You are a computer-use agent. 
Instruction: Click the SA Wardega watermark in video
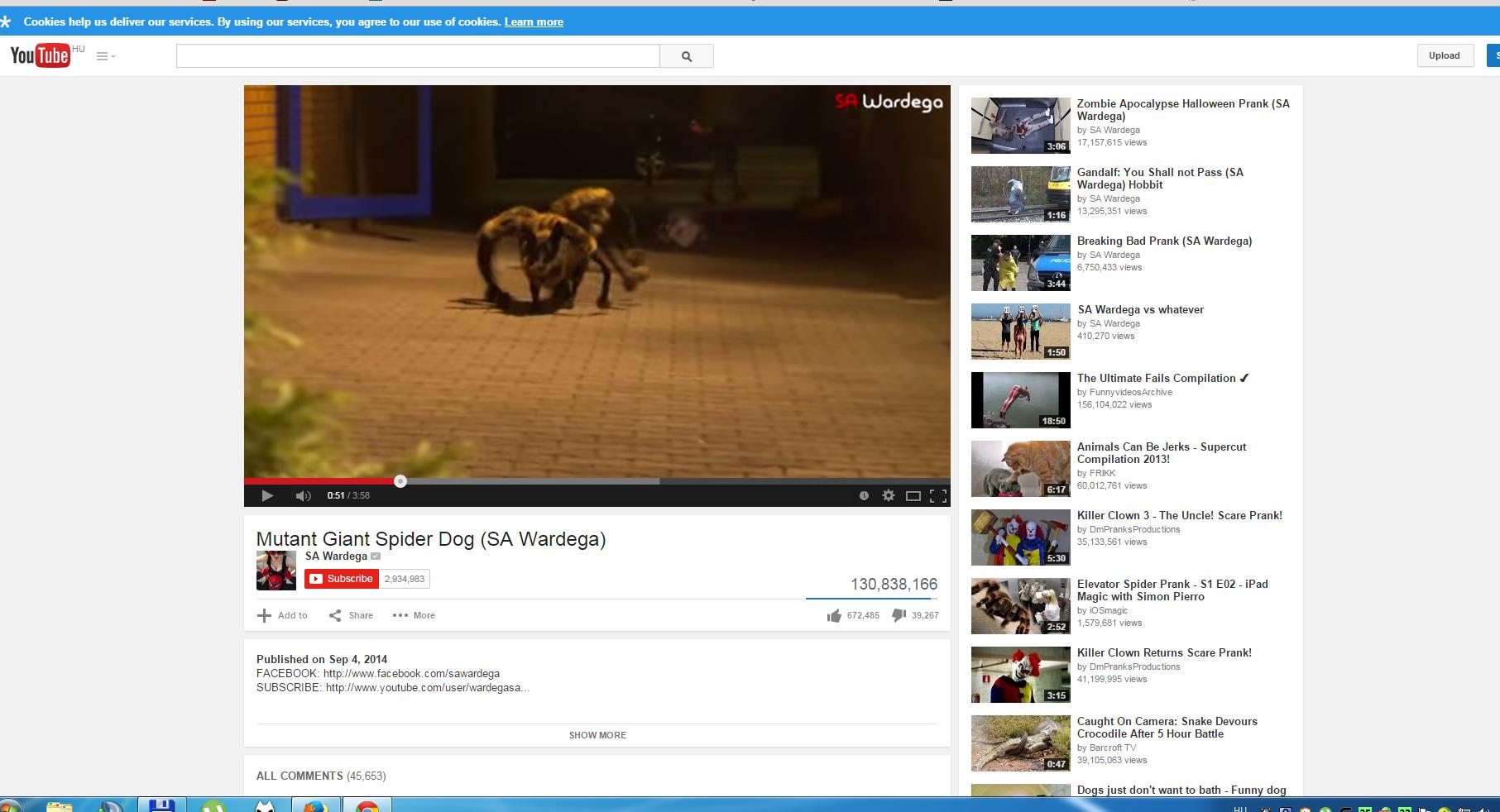click(889, 102)
